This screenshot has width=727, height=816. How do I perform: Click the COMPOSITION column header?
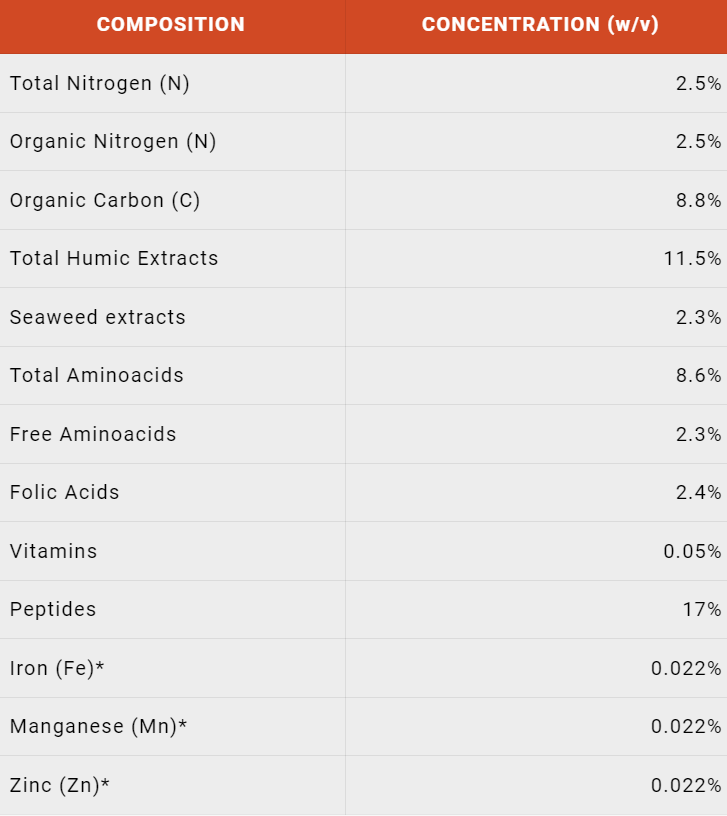[x=171, y=24]
